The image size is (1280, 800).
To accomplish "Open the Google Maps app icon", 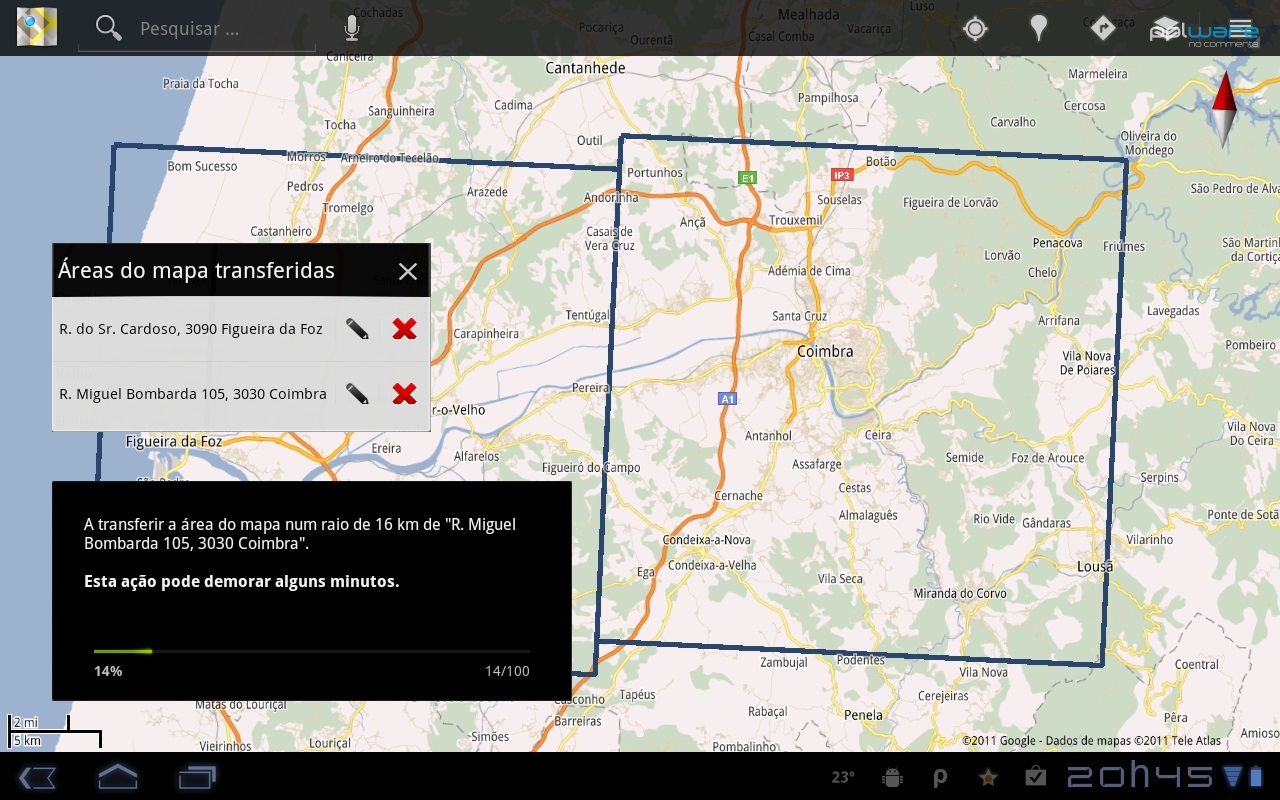I will coord(37,28).
